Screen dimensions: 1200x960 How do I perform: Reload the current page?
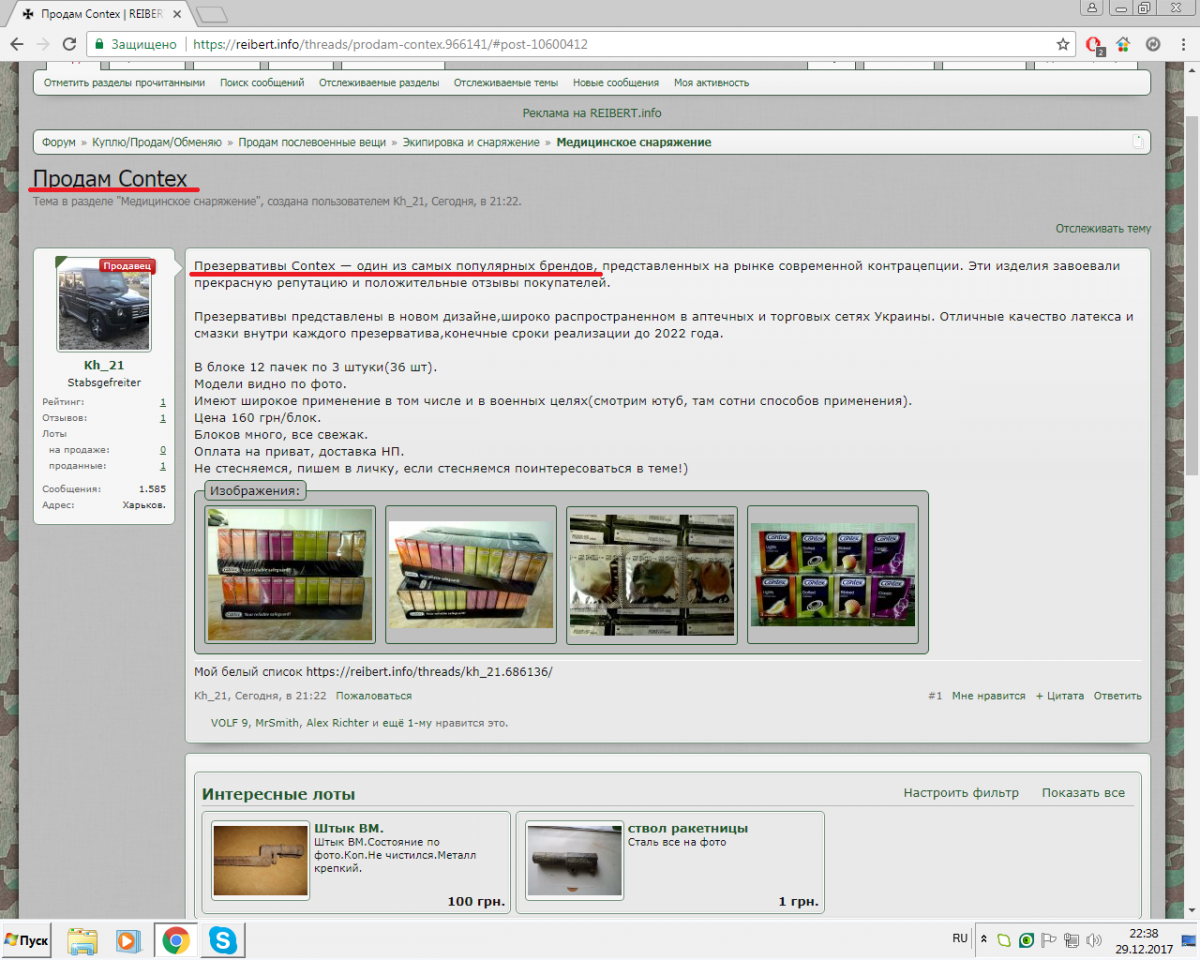69,44
